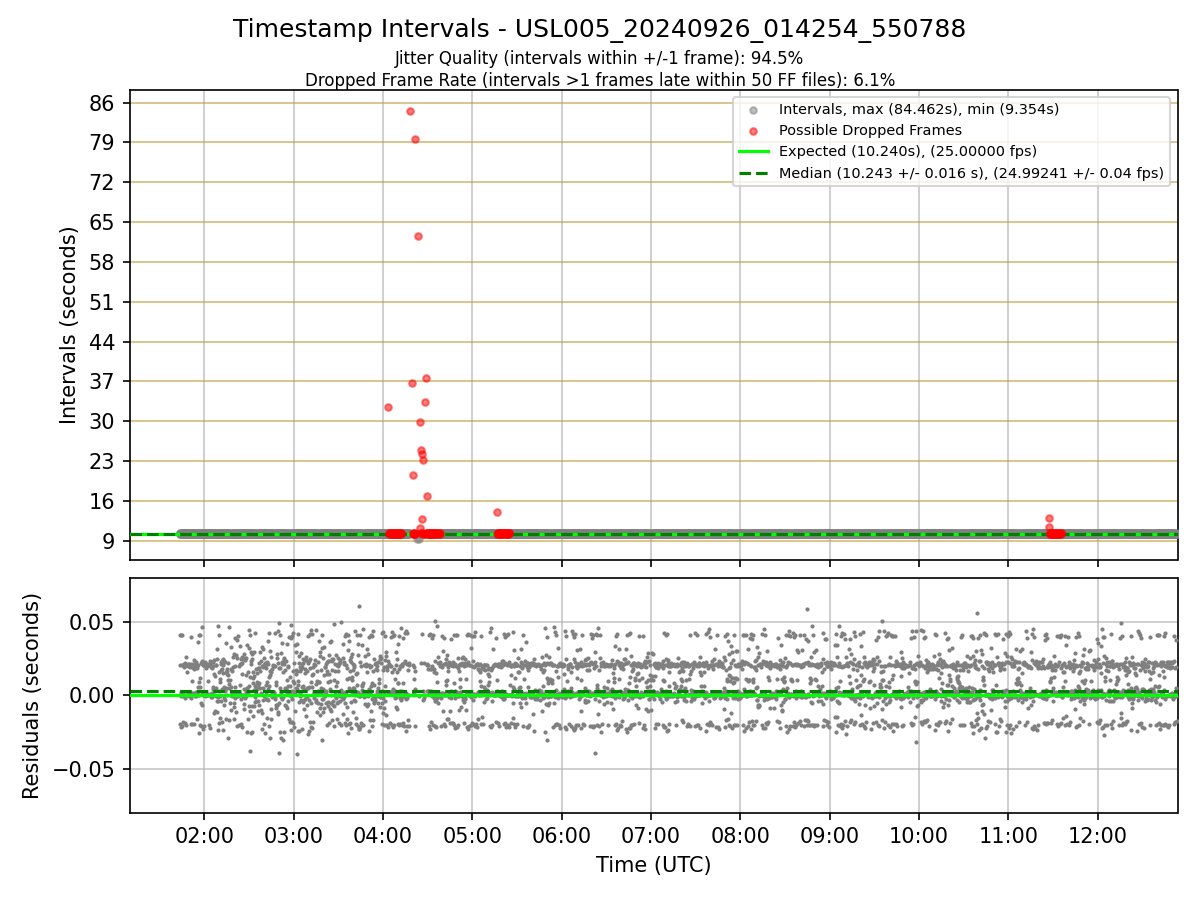Click the 'Residuals (seconds)' y-axis label
The width and height of the screenshot is (1200, 900).
(x=31, y=696)
